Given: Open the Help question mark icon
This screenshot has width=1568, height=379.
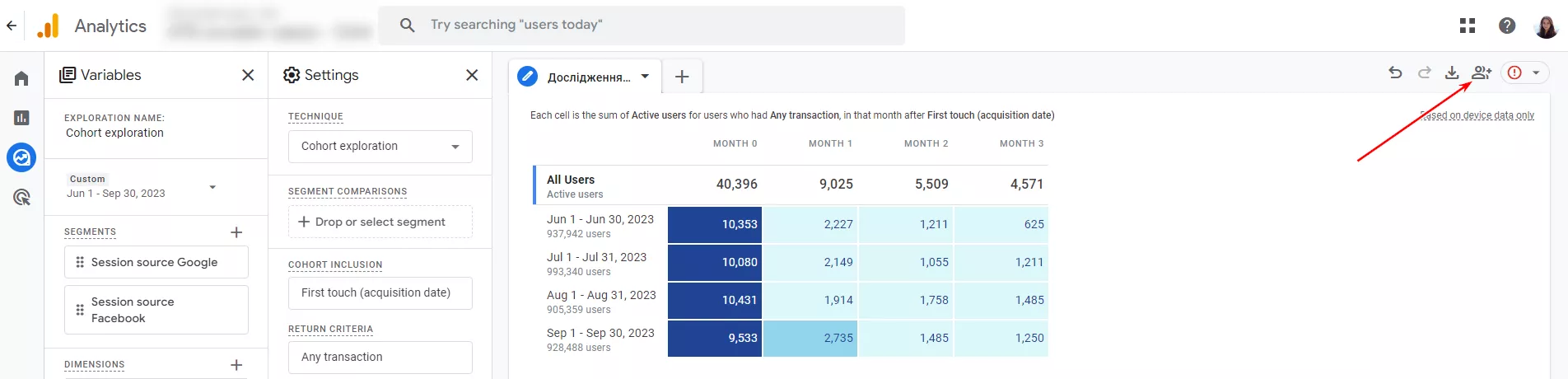Looking at the screenshot, I should [x=1507, y=26].
